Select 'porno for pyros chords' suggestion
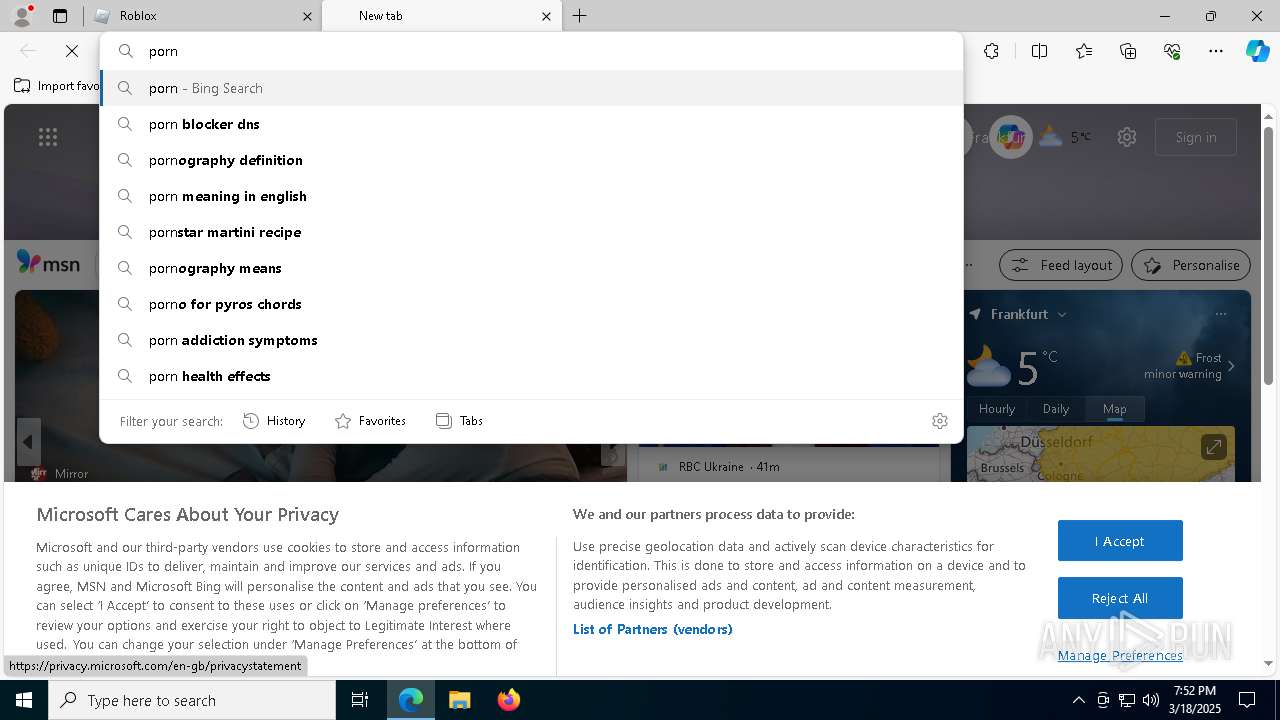The image size is (1280, 720). pos(531,304)
